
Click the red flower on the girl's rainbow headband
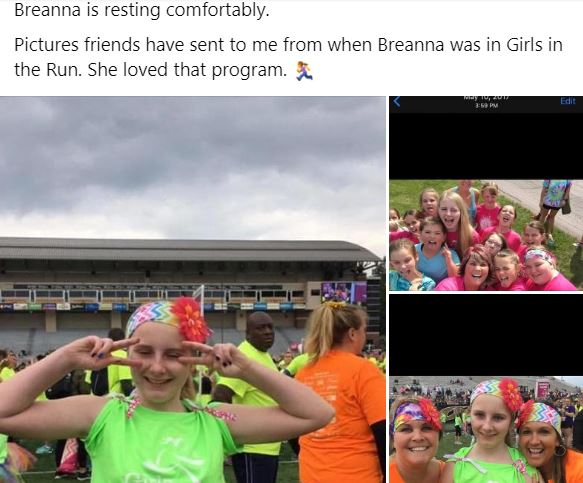tap(190, 320)
